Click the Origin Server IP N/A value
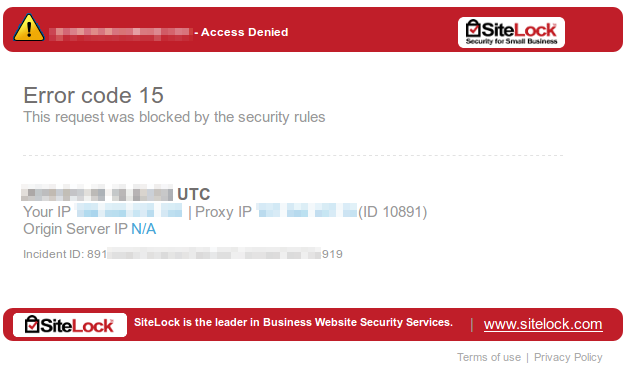 point(143,229)
